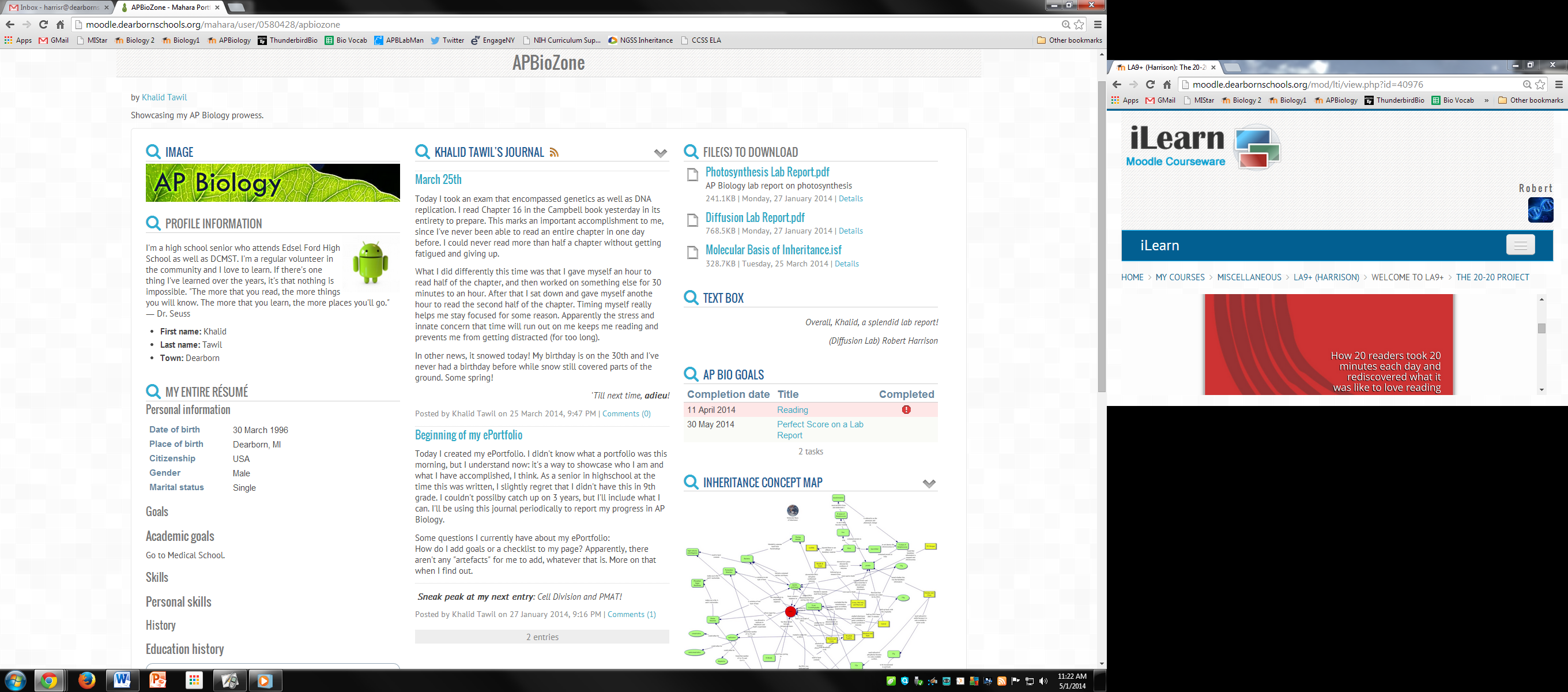Open the APBiology bookmark in main bookmarks bar
Image resolution: width=1568 pixels, height=692 pixels.
(x=229, y=40)
